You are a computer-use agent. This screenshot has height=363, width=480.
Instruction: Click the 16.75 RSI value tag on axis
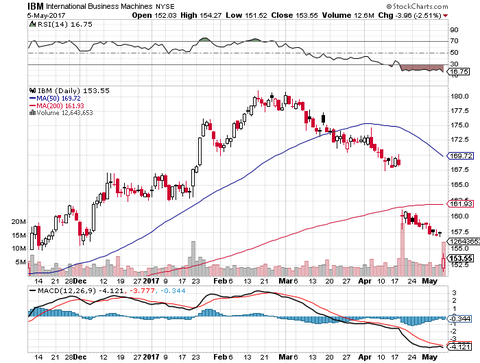click(459, 71)
